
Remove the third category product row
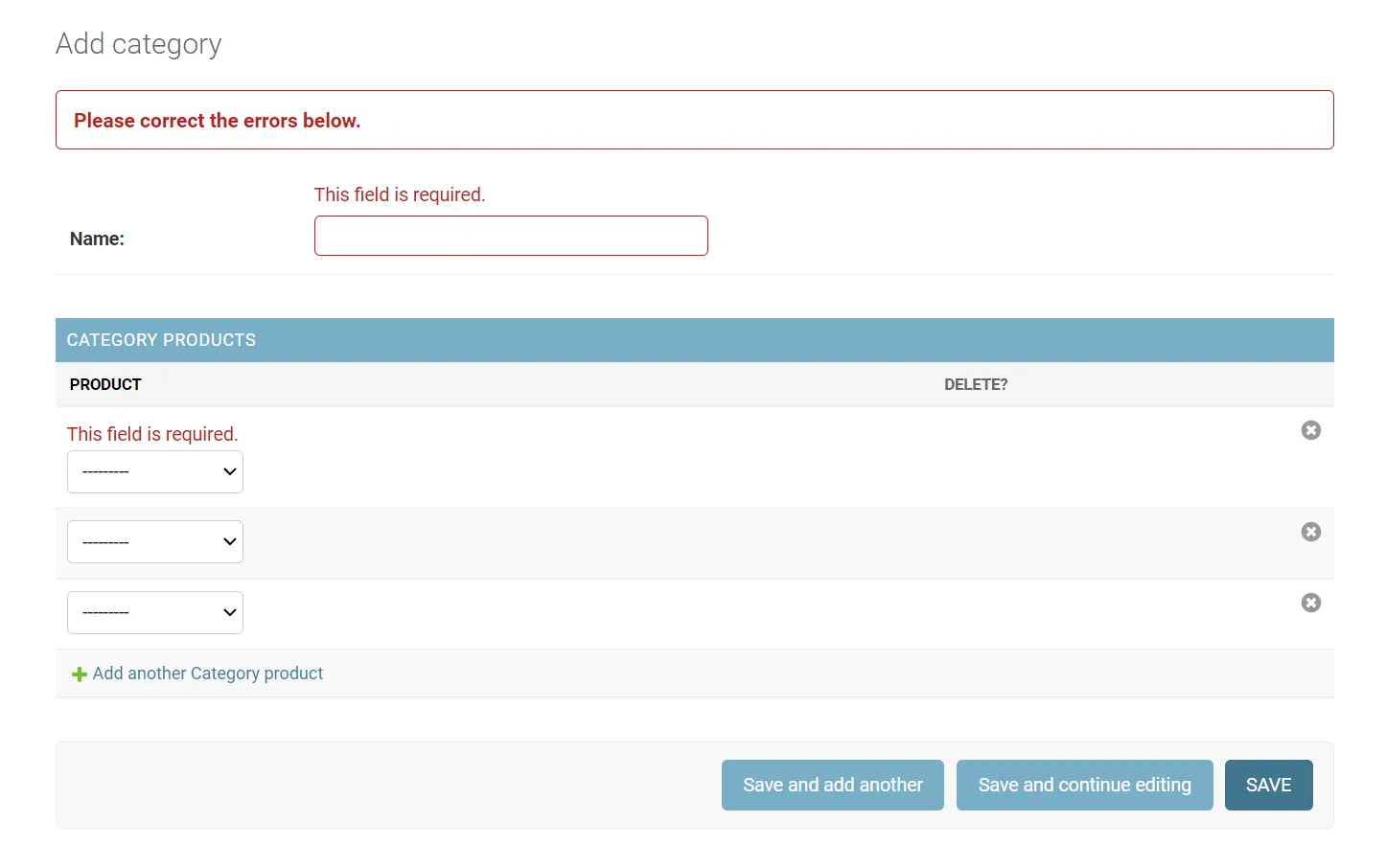[x=1310, y=603]
